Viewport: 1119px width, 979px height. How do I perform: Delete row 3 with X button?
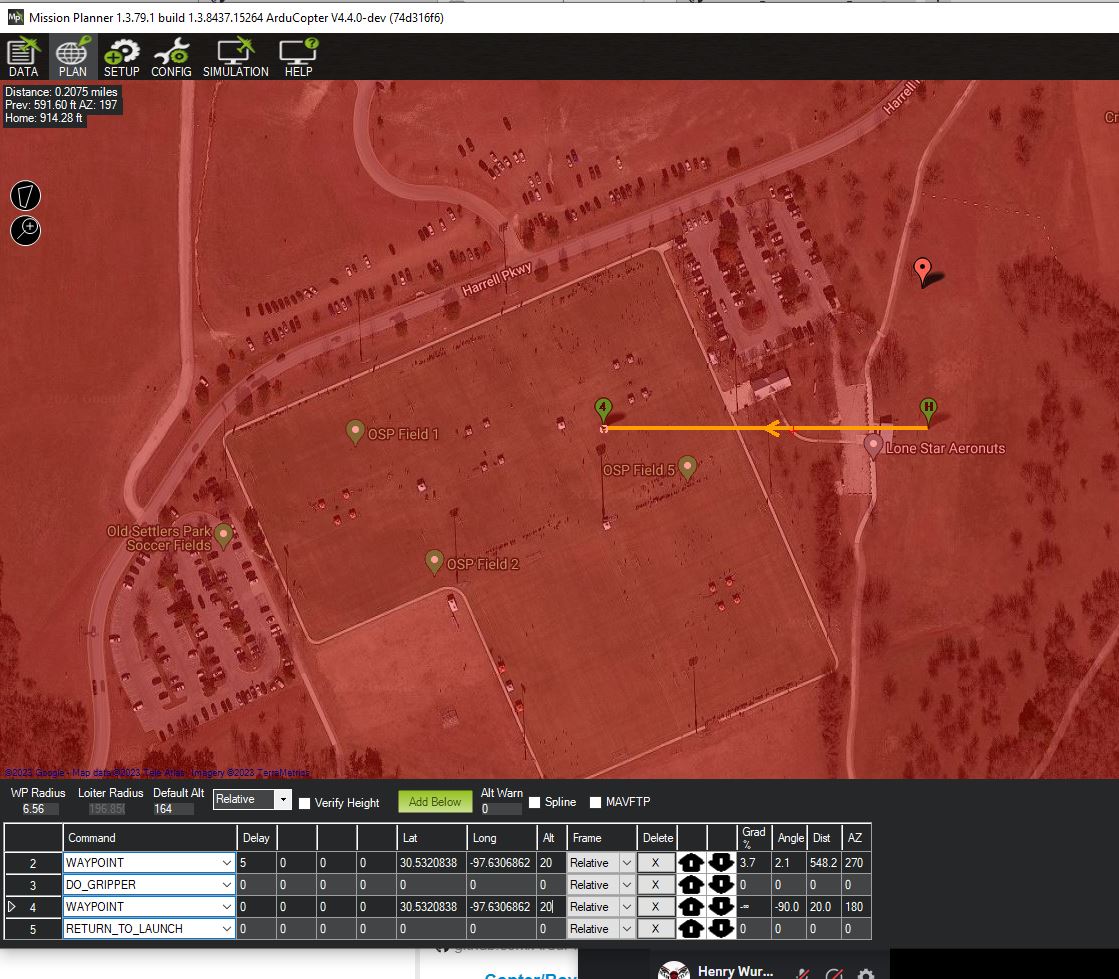coord(655,885)
